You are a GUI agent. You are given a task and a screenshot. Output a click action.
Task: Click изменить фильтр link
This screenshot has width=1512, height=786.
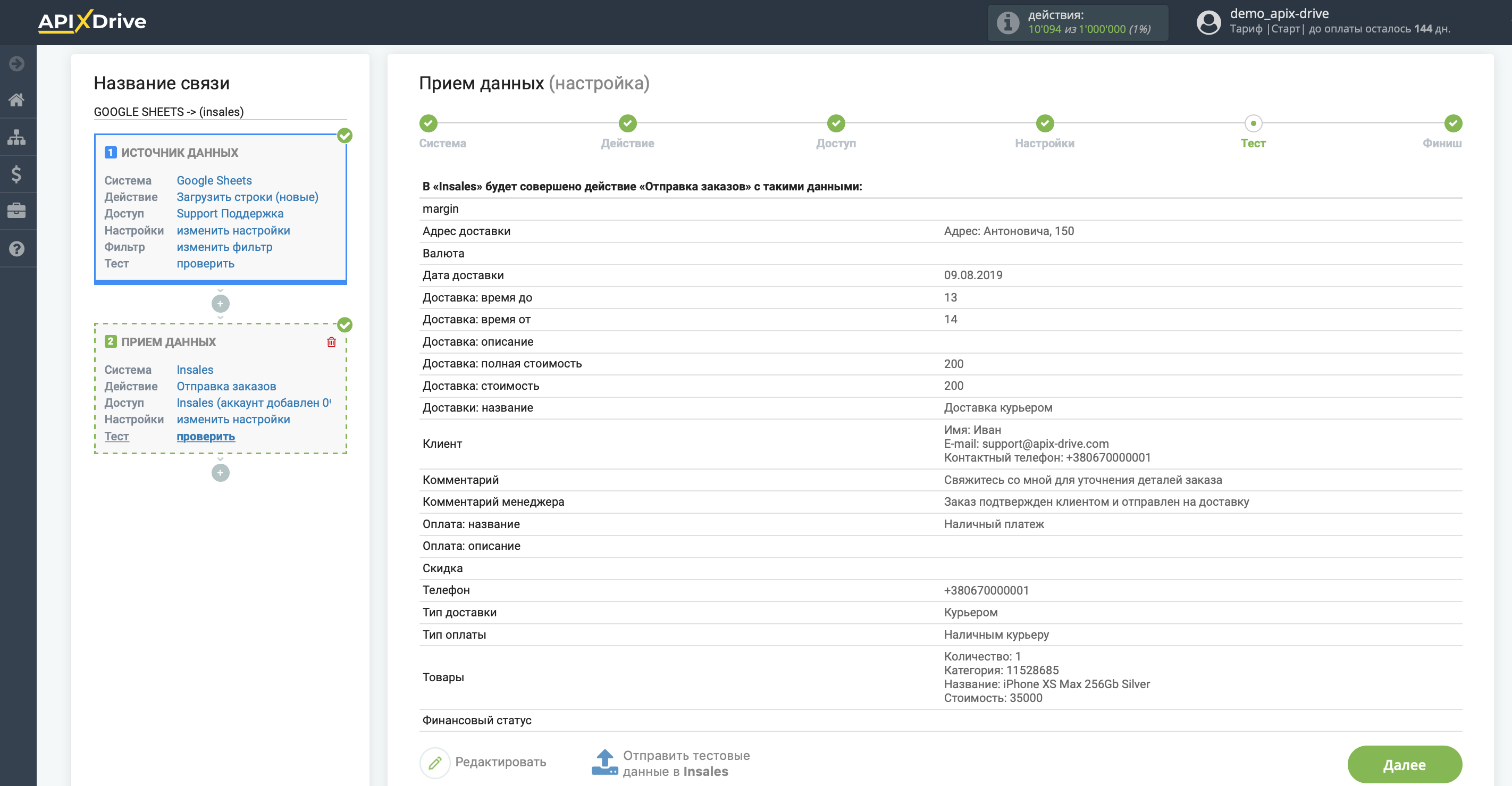pos(225,247)
